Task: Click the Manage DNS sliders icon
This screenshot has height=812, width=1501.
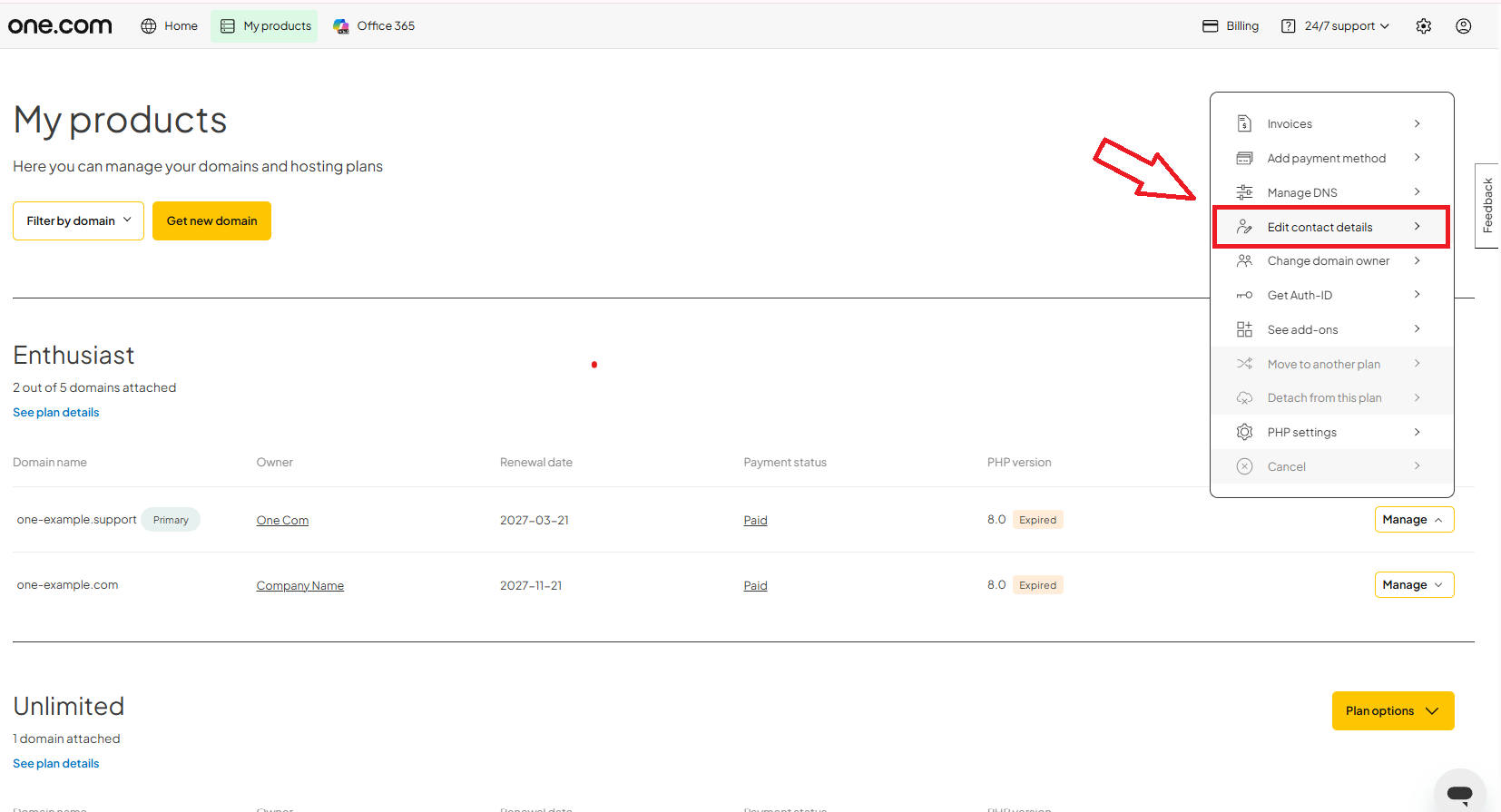Action: point(1244,192)
